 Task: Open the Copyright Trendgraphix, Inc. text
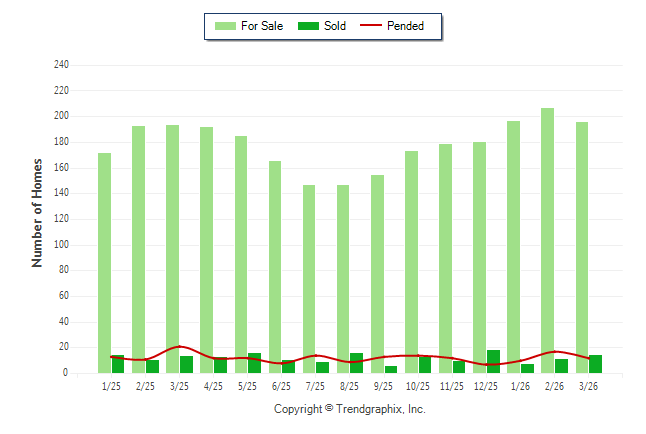pos(350,410)
